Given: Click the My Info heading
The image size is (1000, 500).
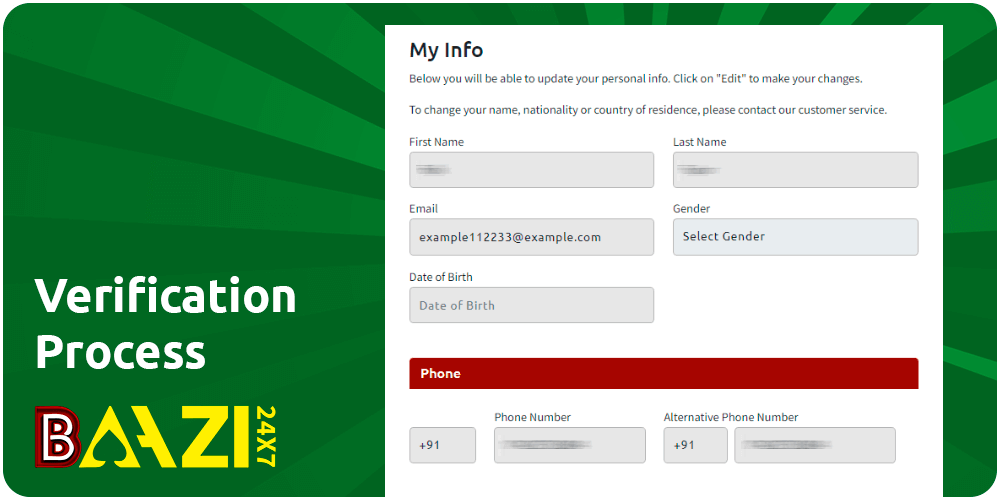Looking at the screenshot, I should click(446, 50).
